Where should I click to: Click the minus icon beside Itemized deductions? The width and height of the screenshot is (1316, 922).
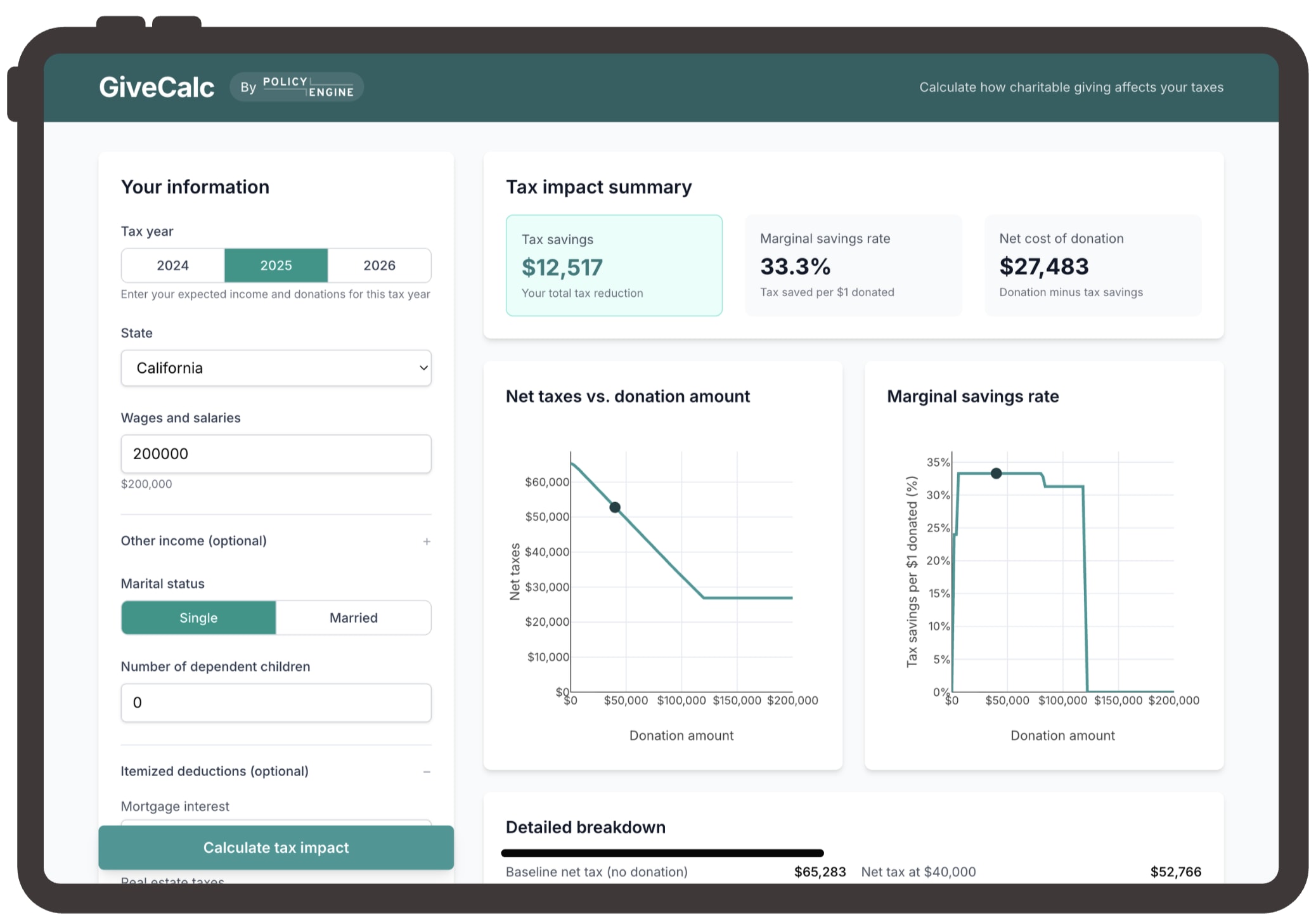tap(427, 772)
